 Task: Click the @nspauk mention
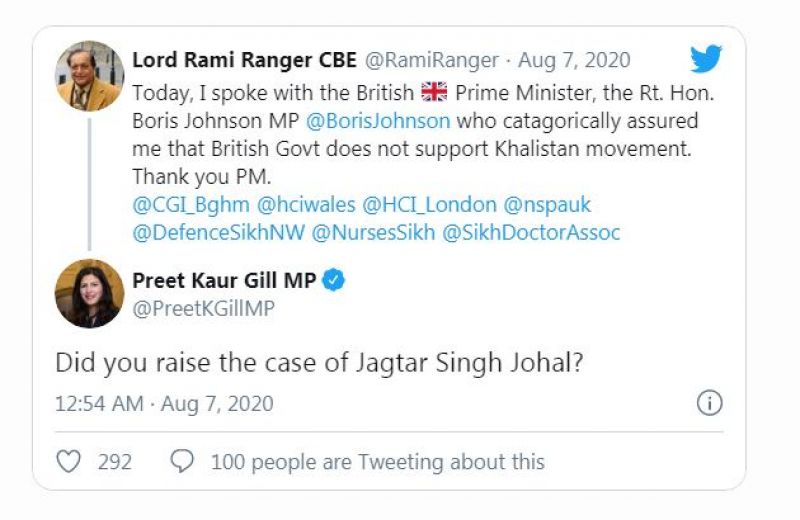[547, 205]
